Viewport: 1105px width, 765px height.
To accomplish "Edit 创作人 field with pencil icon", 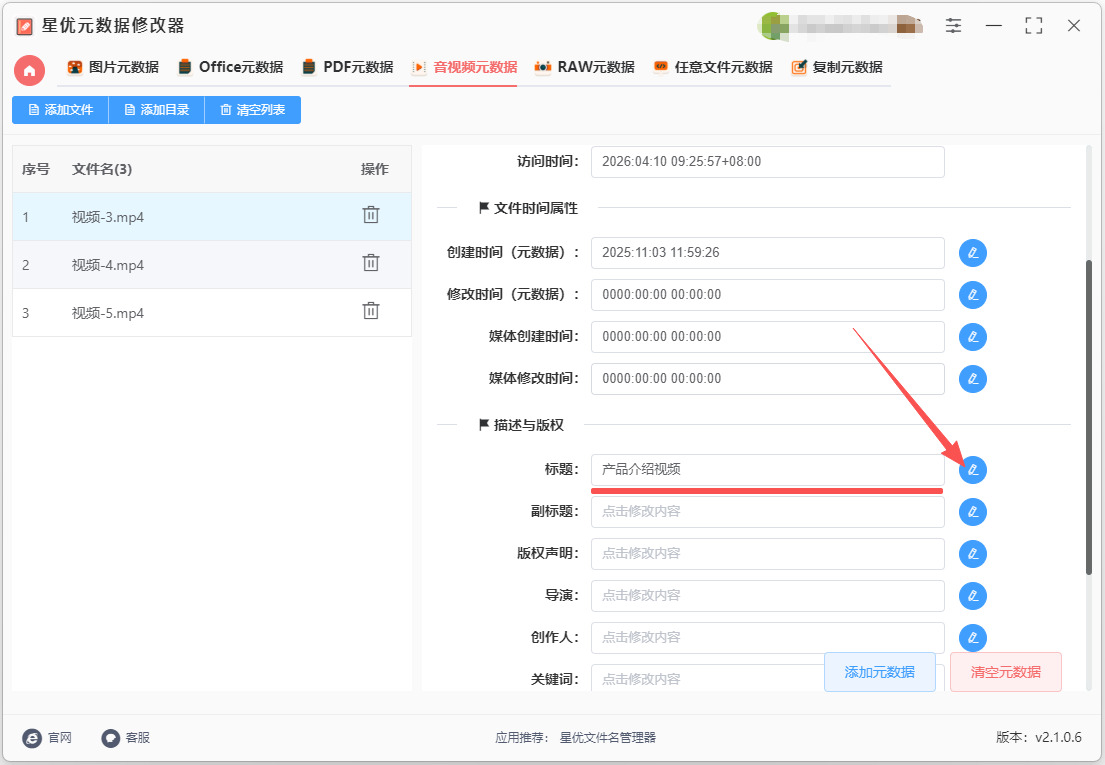I will [x=973, y=638].
